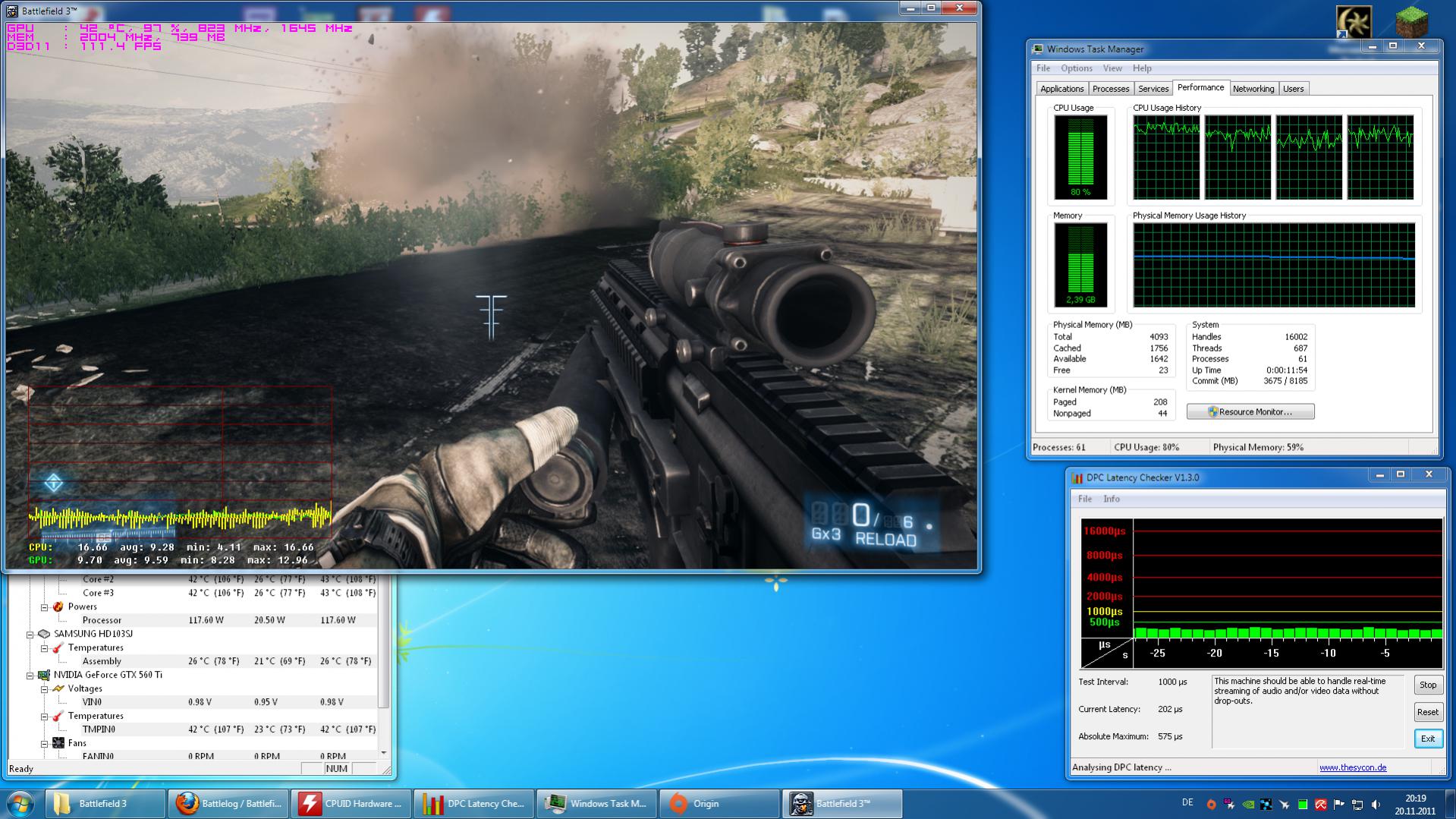1456x819 pixels.
Task: Click the Resource Monitor button
Action: click(1250, 412)
